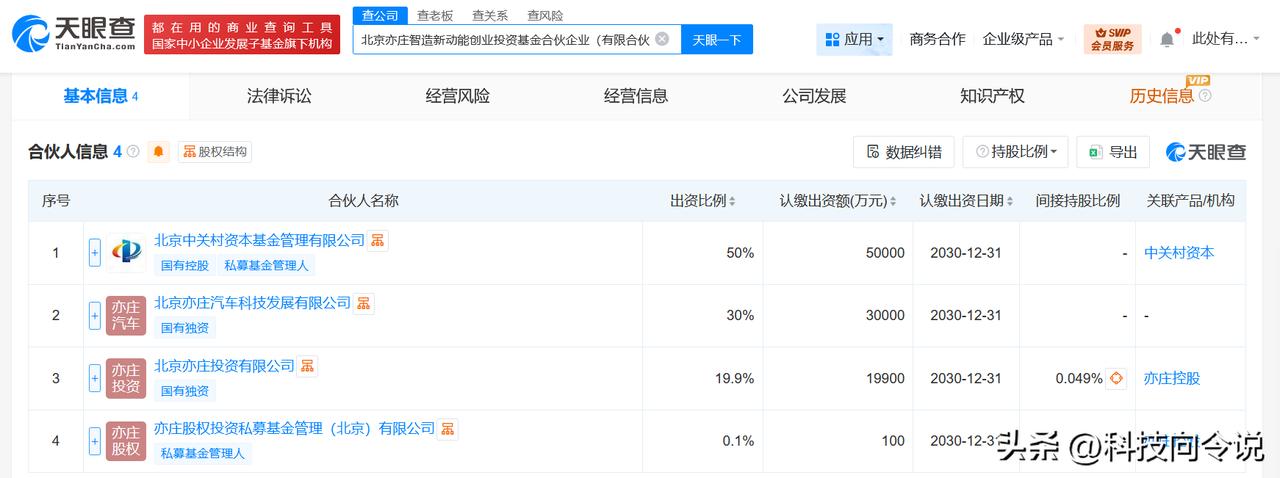The height and width of the screenshot is (478, 1280).
Task: Click the 0.049% indirect holding value
Action: [1079, 379]
